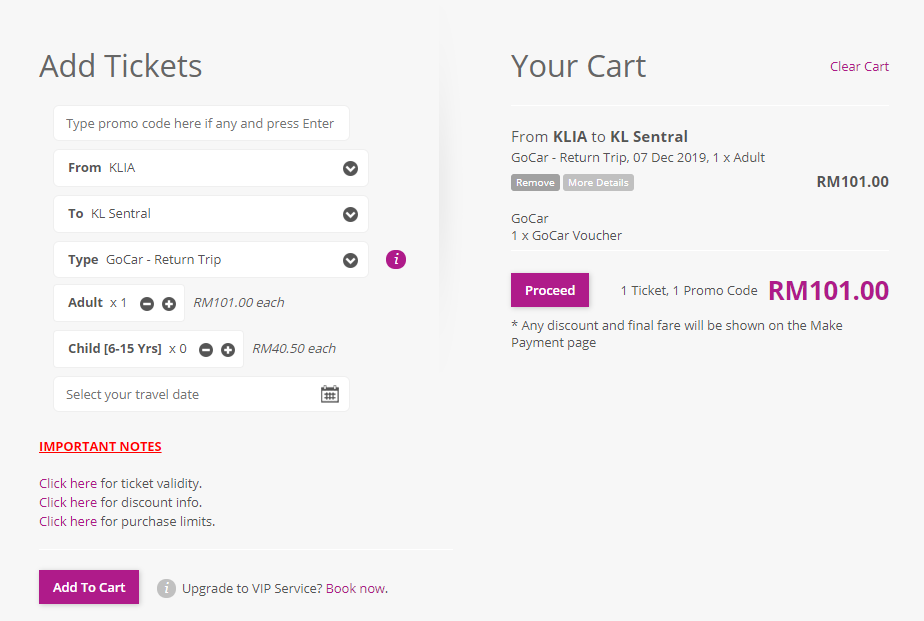Click here link for ticket validity
The image size is (924, 621).
[x=68, y=483]
